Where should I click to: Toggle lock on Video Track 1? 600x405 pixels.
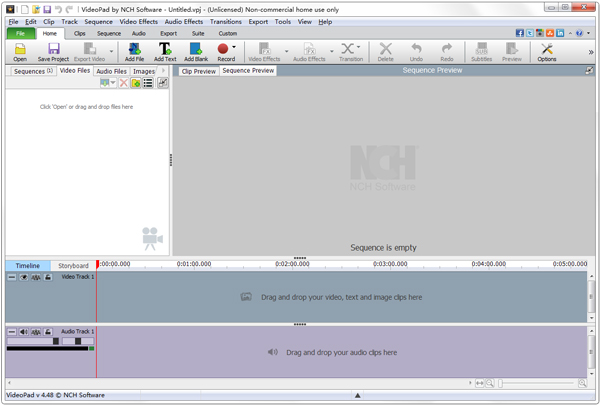pos(47,277)
